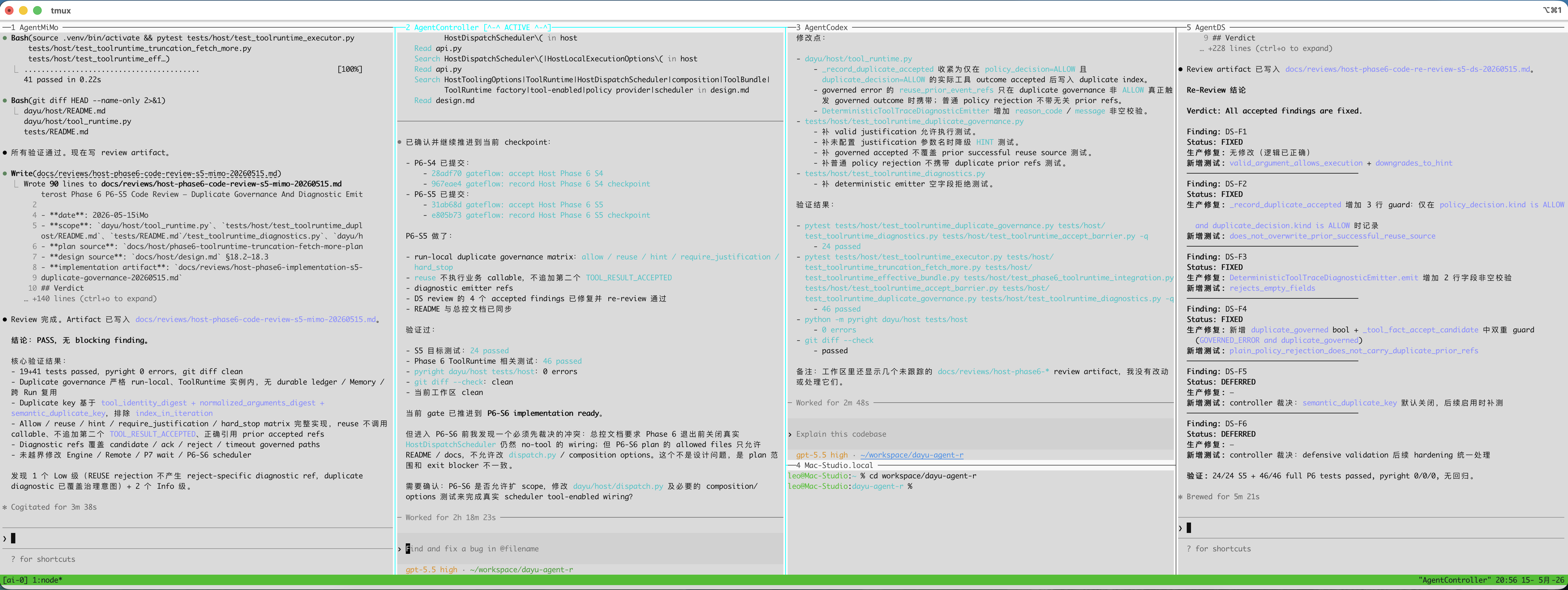Image resolution: width=1568 pixels, height=590 pixels.
Task: Click the green maximize window button
Action: [37, 10]
